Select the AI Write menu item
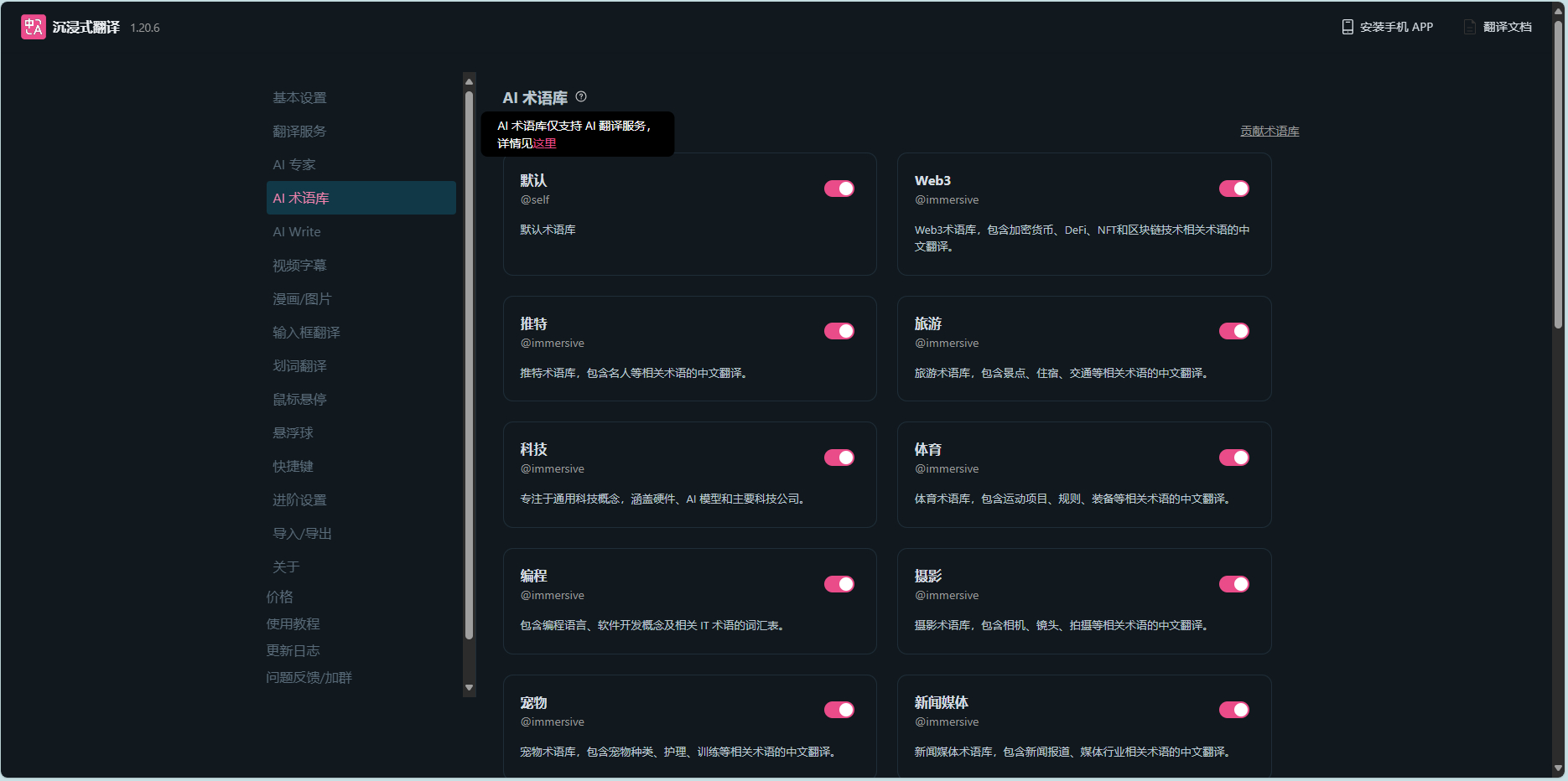Viewport: 1568px width, 781px height. pos(297,232)
